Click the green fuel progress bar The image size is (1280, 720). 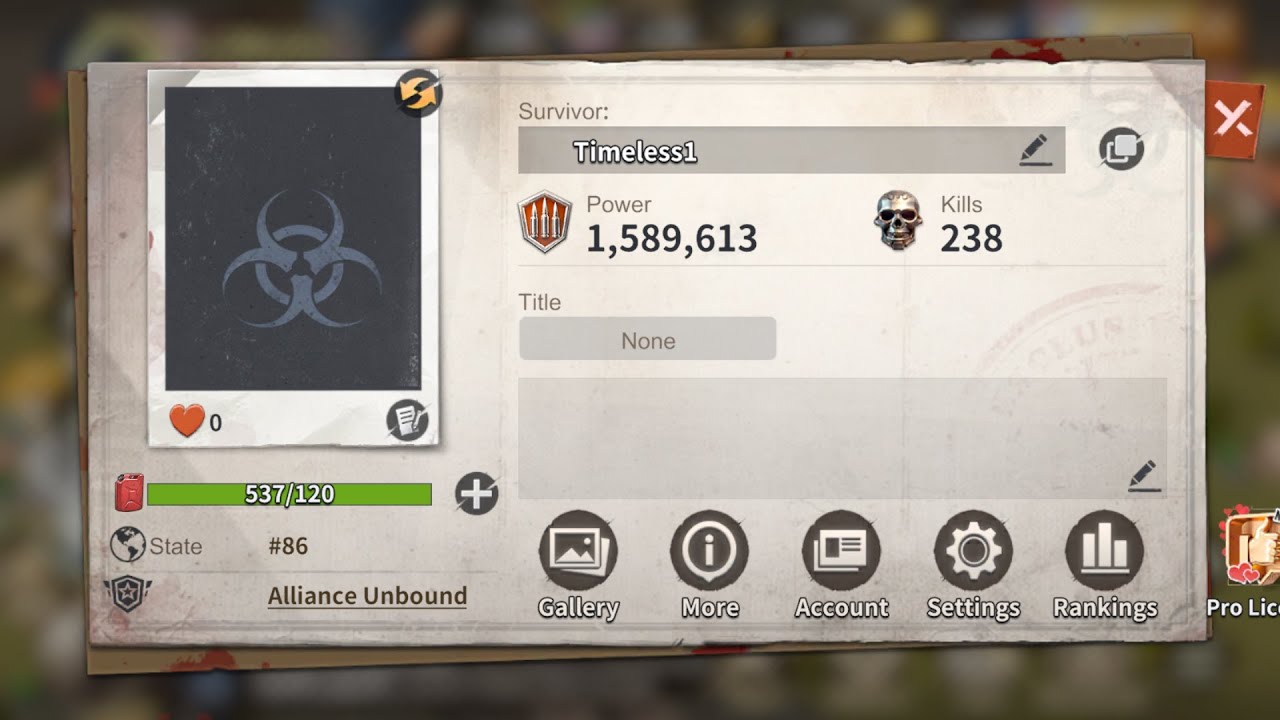point(289,494)
